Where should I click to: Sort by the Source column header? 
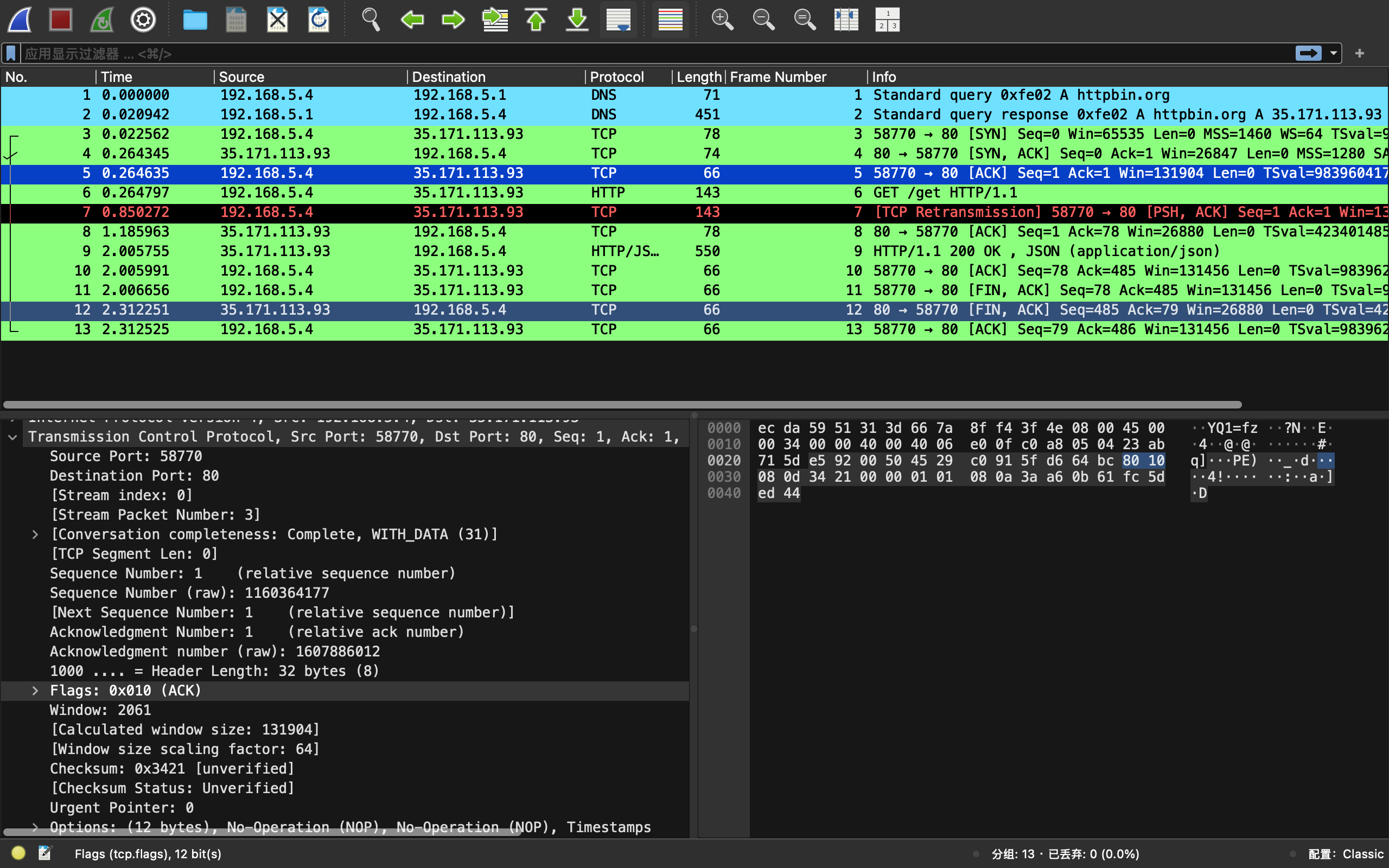pyautogui.click(x=310, y=77)
